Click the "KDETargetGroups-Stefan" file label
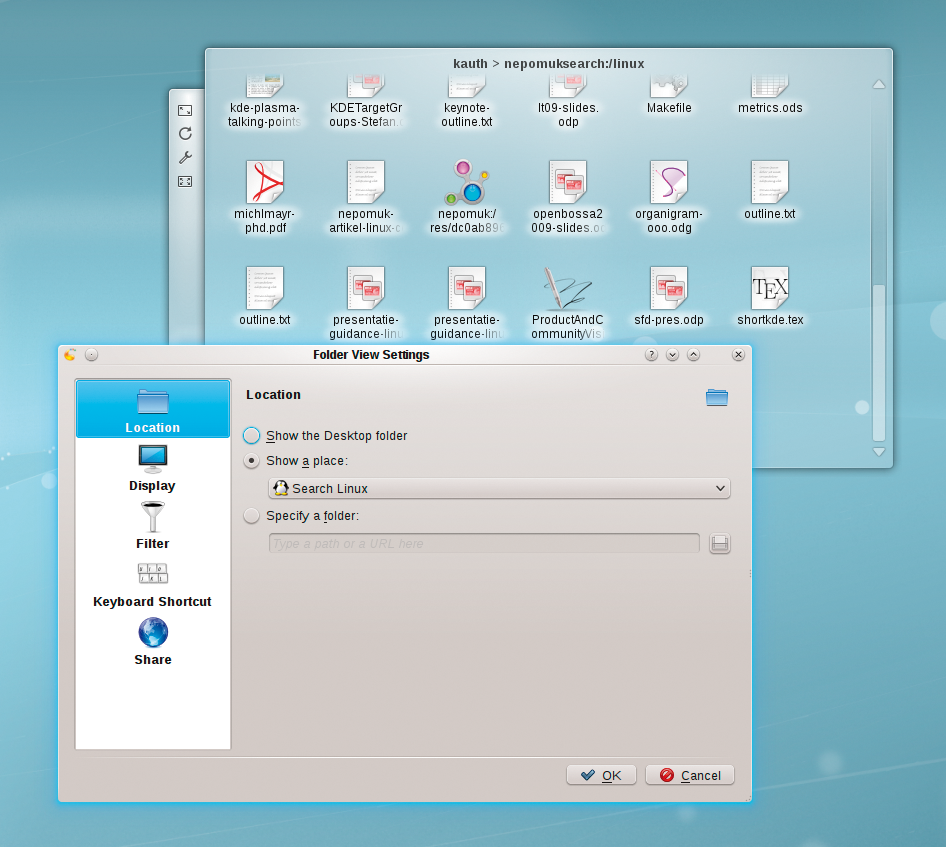Viewport: 946px width, 847px height. click(366, 115)
